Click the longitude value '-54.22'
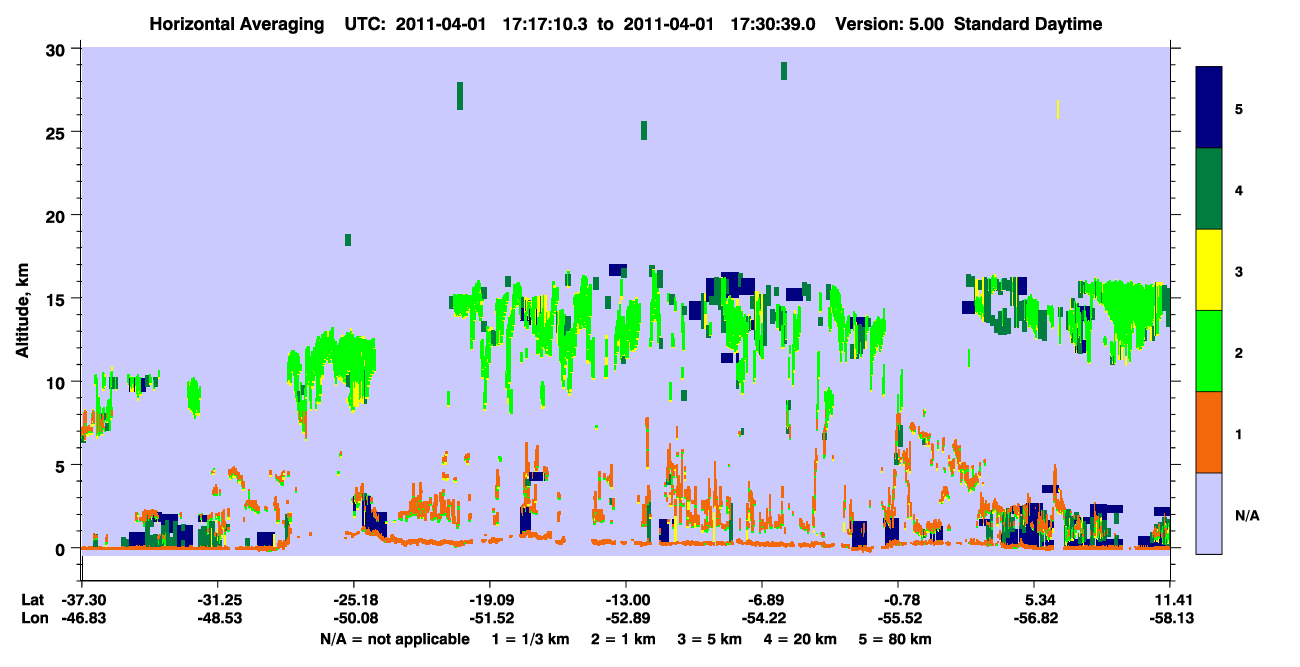 click(x=763, y=618)
